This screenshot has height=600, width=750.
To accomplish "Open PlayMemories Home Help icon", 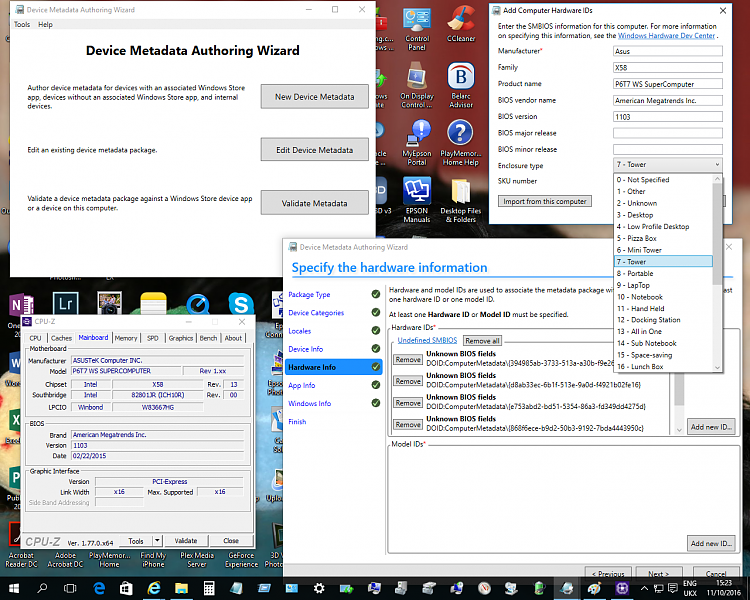I will click(x=461, y=143).
